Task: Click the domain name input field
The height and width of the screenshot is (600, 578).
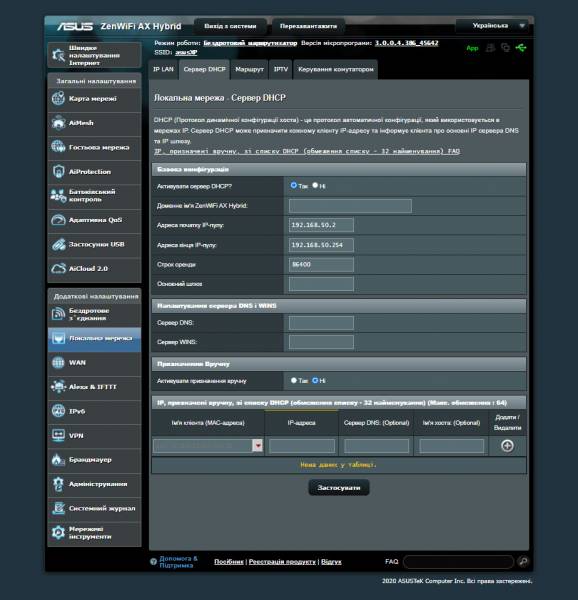Action: pos(350,206)
